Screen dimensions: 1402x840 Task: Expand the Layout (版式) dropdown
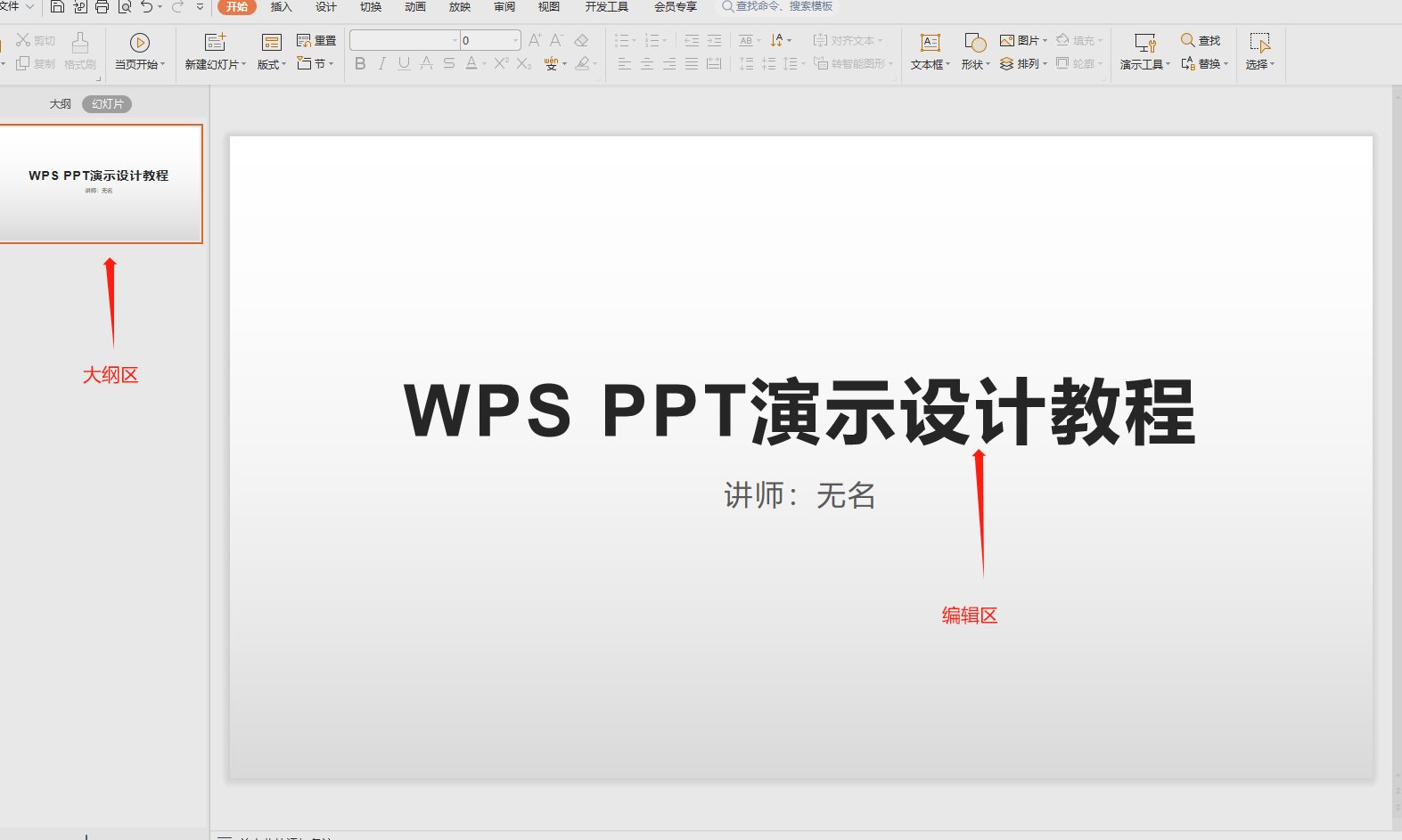click(272, 64)
